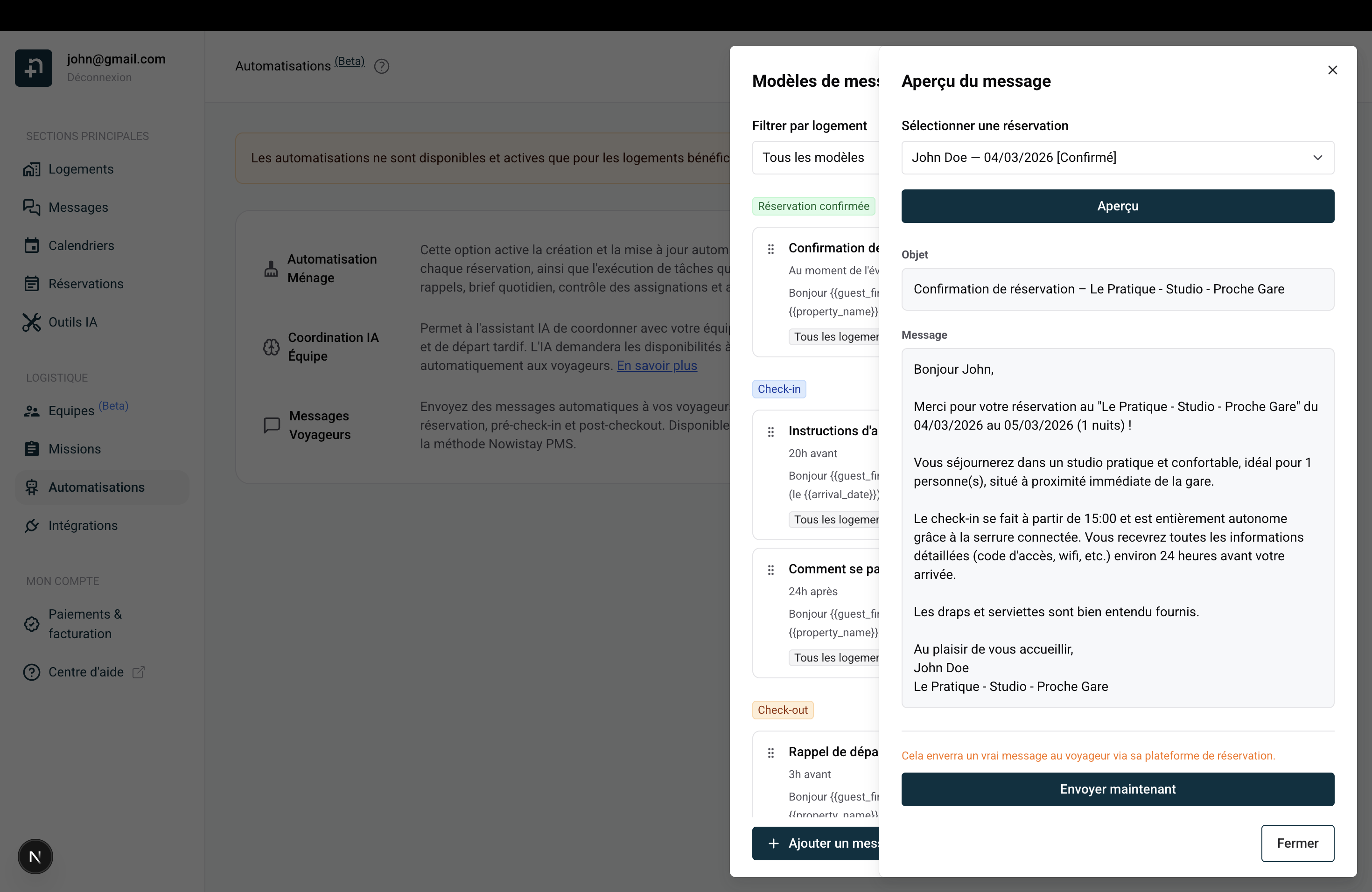Edit the Objet subject field
Viewport: 1372px width, 892px height.
click(1117, 289)
